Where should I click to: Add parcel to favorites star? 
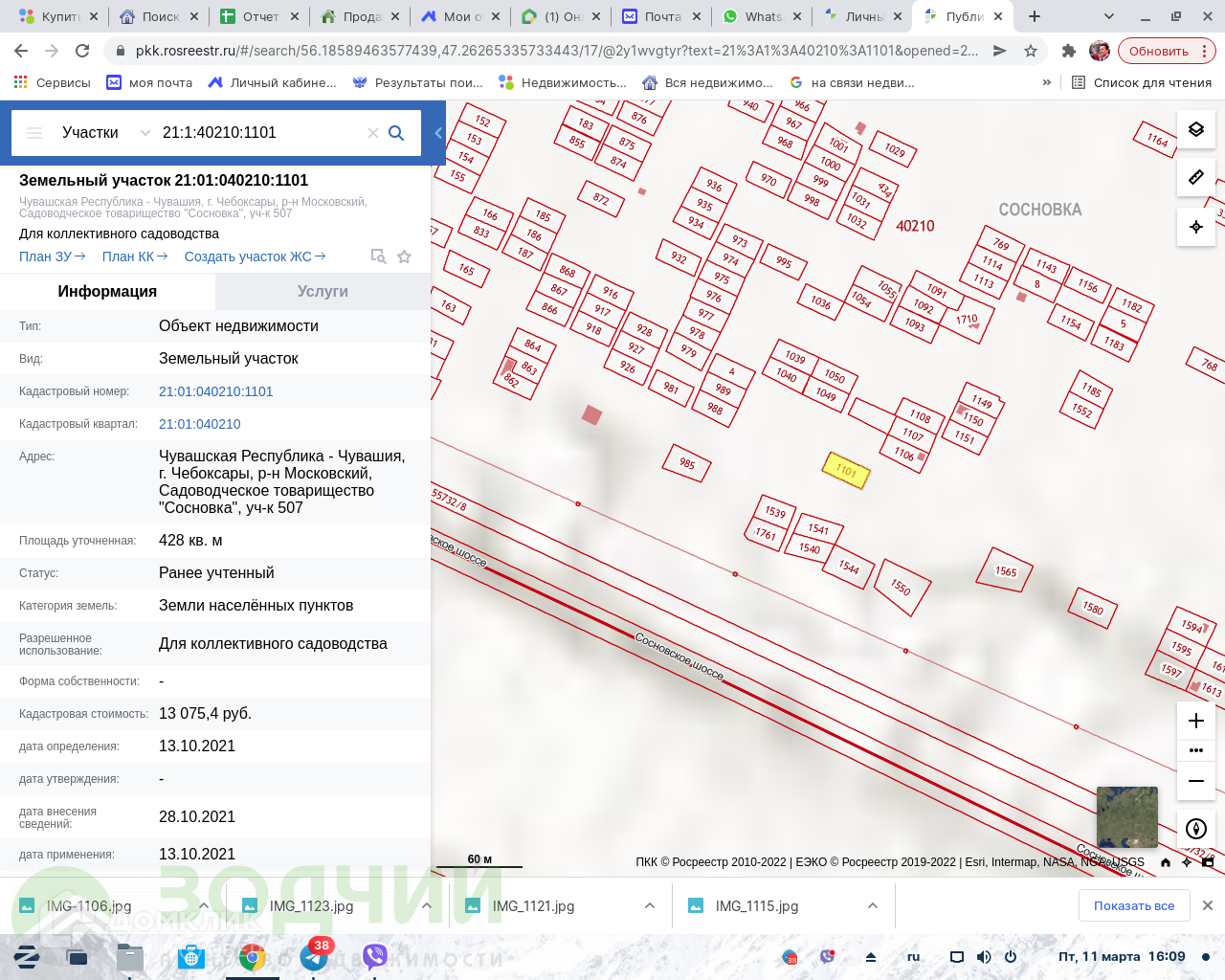point(404,256)
